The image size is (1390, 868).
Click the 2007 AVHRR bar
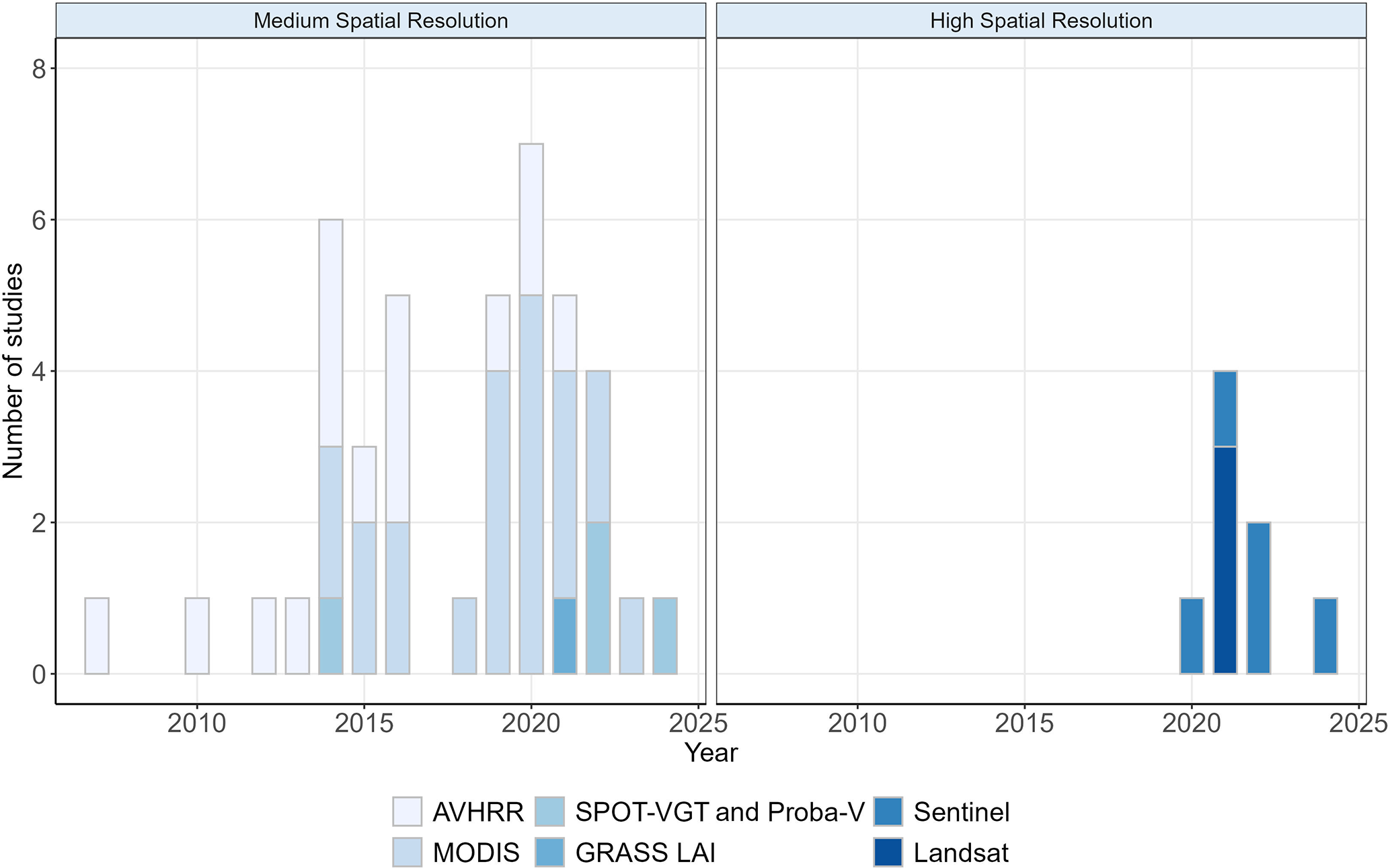point(97,635)
